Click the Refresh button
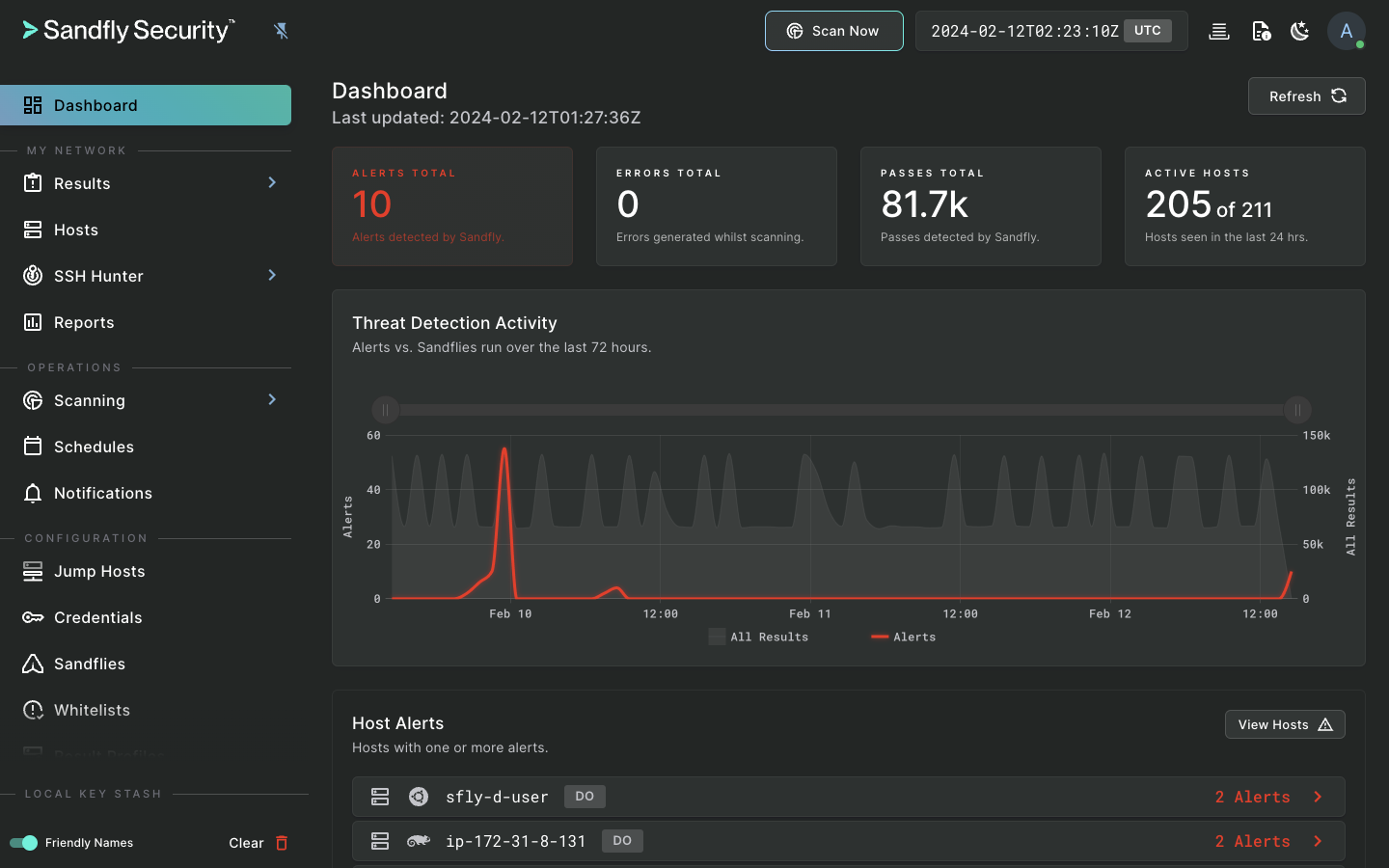Viewport: 1389px width, 868px height. coord(1306,96)
